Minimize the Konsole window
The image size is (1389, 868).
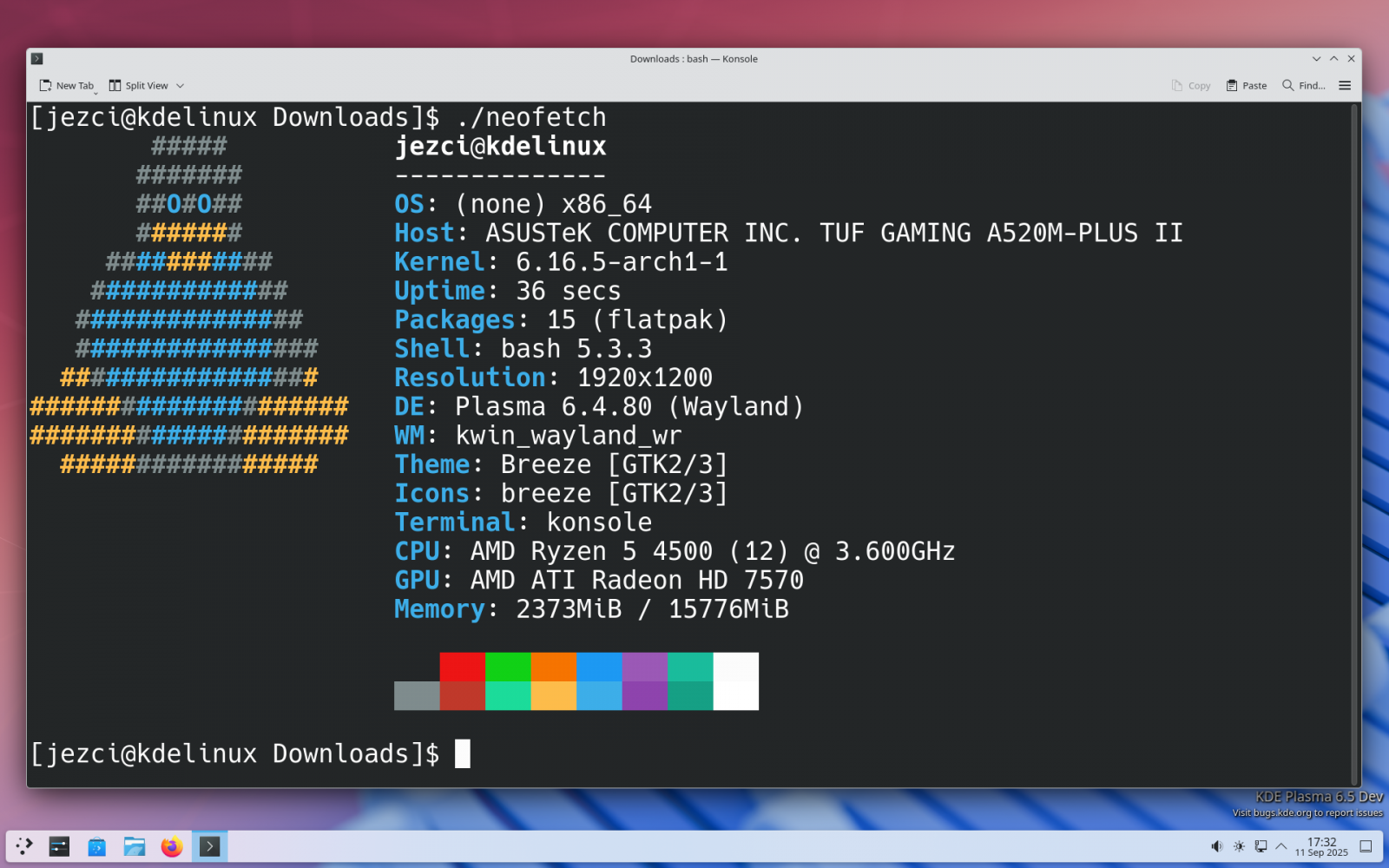coord(1317,59)
